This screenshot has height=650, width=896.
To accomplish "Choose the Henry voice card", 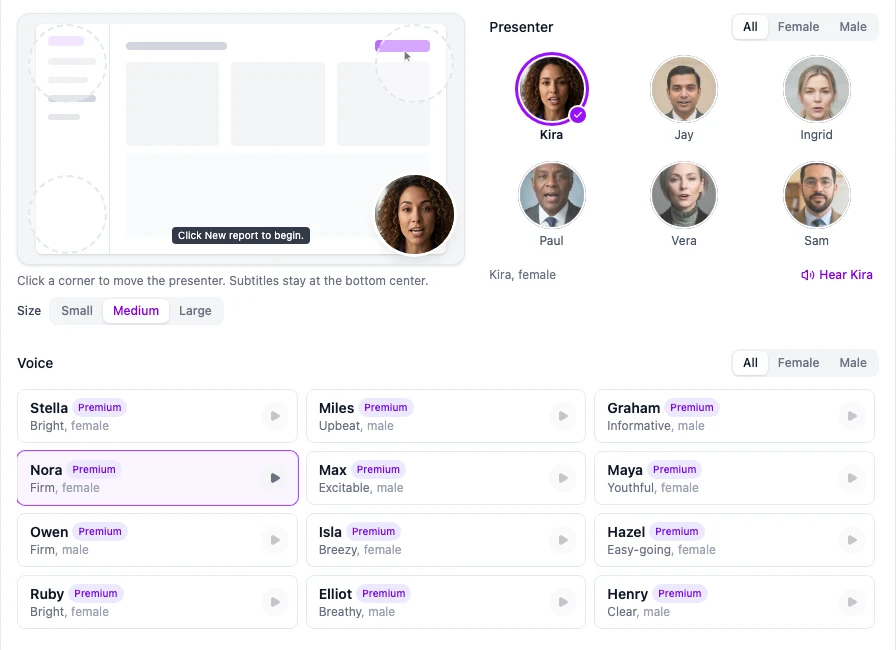I will (x=734, y=601).
